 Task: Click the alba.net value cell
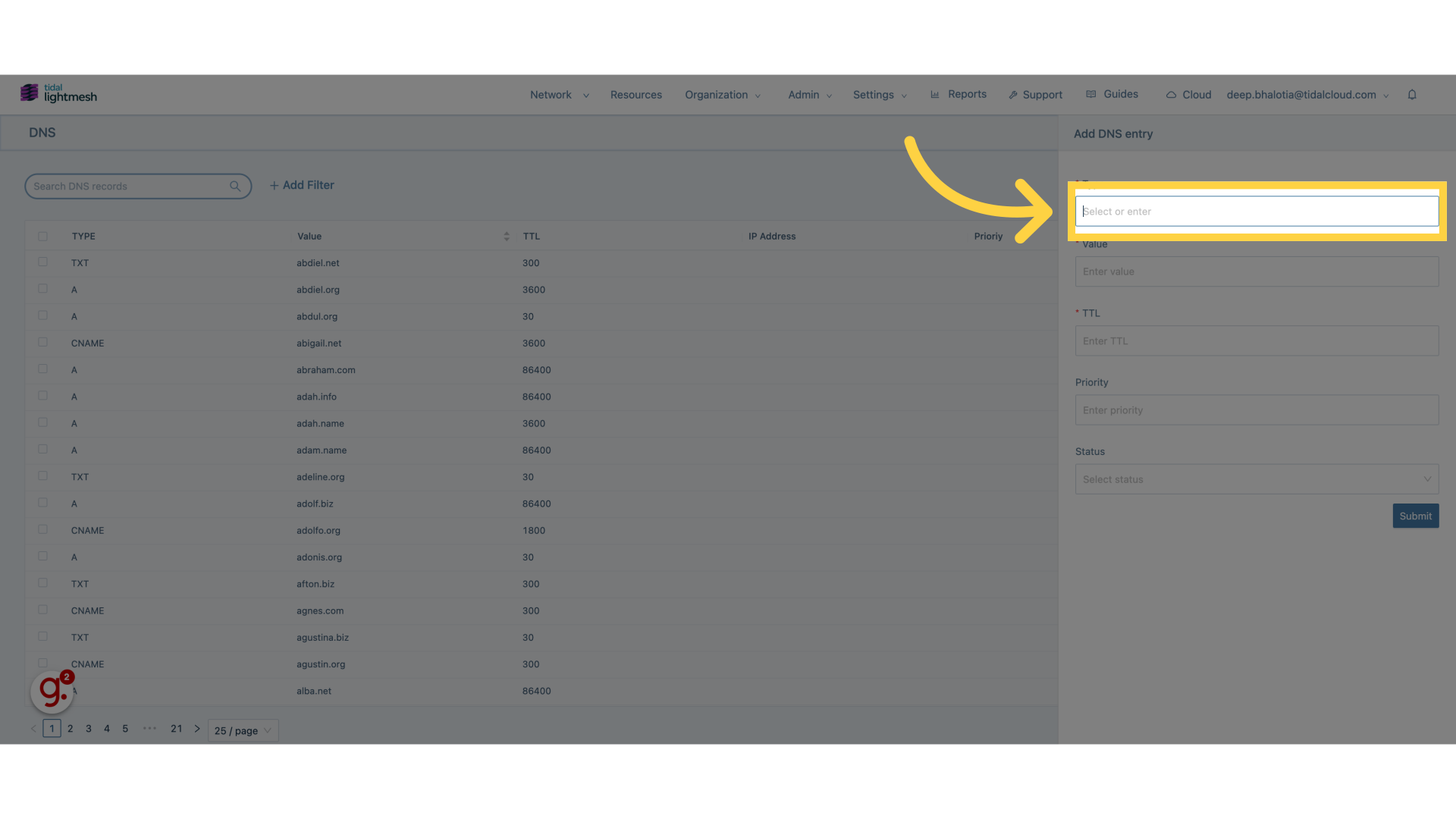pos(314,692)
